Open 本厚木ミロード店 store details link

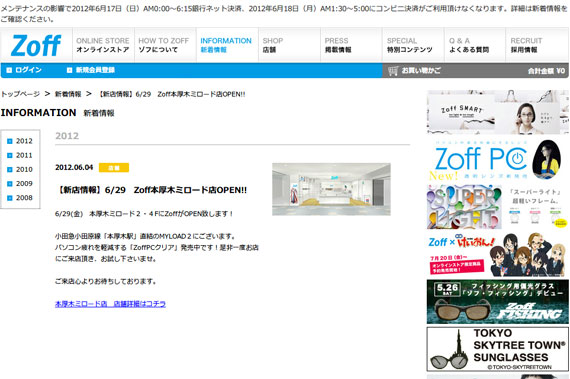point(110,304)
